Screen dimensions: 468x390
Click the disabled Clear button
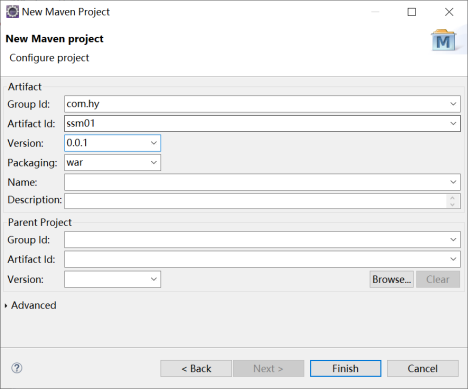[438, 279]
